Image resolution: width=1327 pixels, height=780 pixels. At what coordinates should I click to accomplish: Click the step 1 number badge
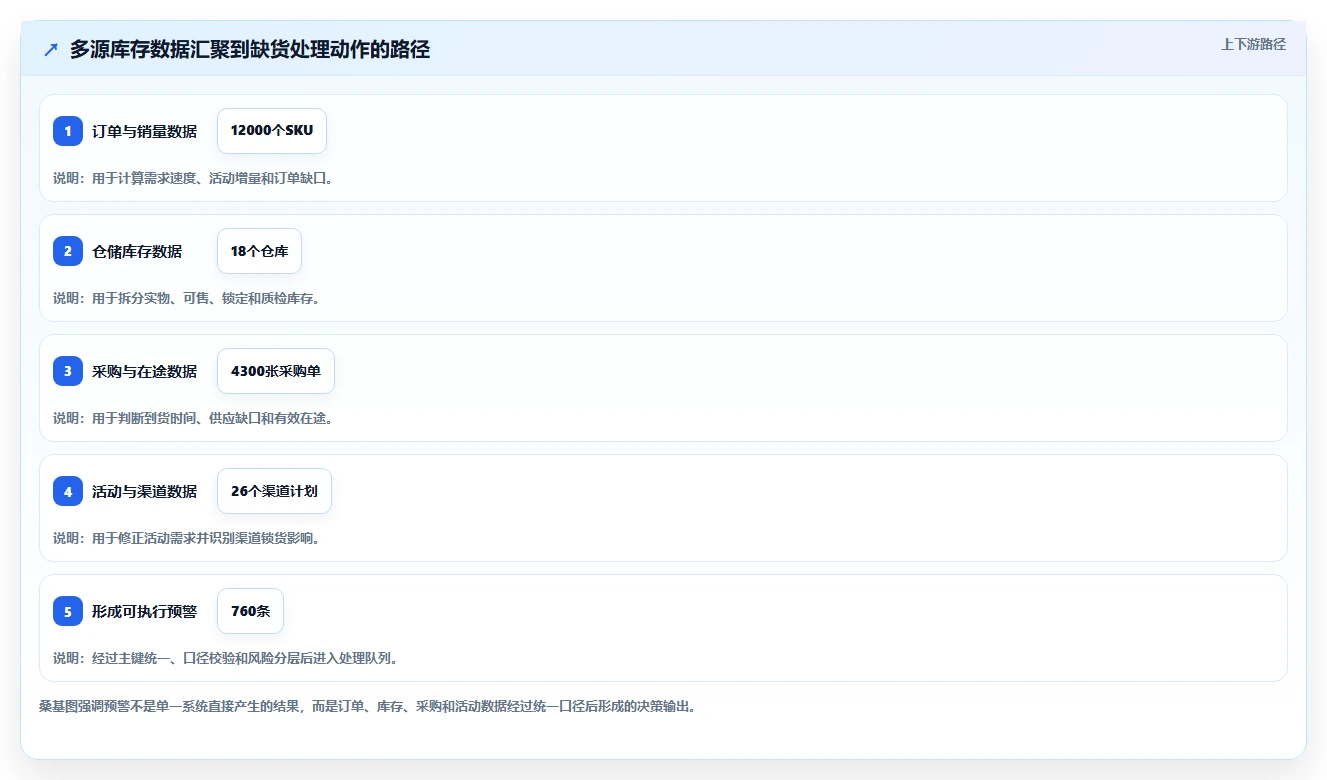pos(68,131)
